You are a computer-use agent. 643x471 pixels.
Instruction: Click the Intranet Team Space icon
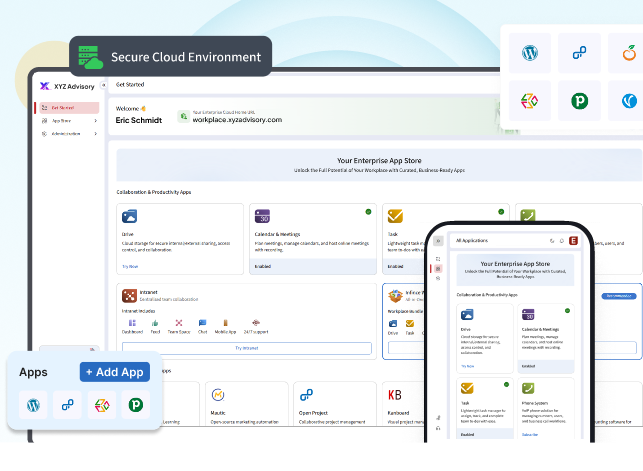coord(181,324)
